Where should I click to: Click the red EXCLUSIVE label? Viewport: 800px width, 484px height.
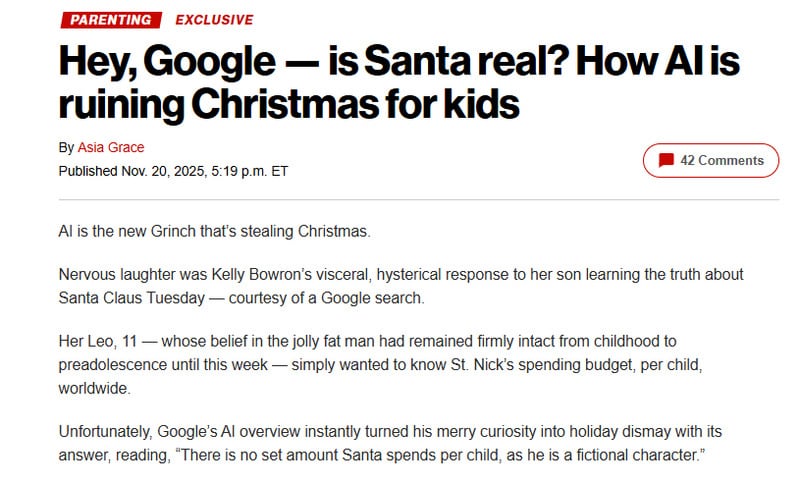click(214, 20)
